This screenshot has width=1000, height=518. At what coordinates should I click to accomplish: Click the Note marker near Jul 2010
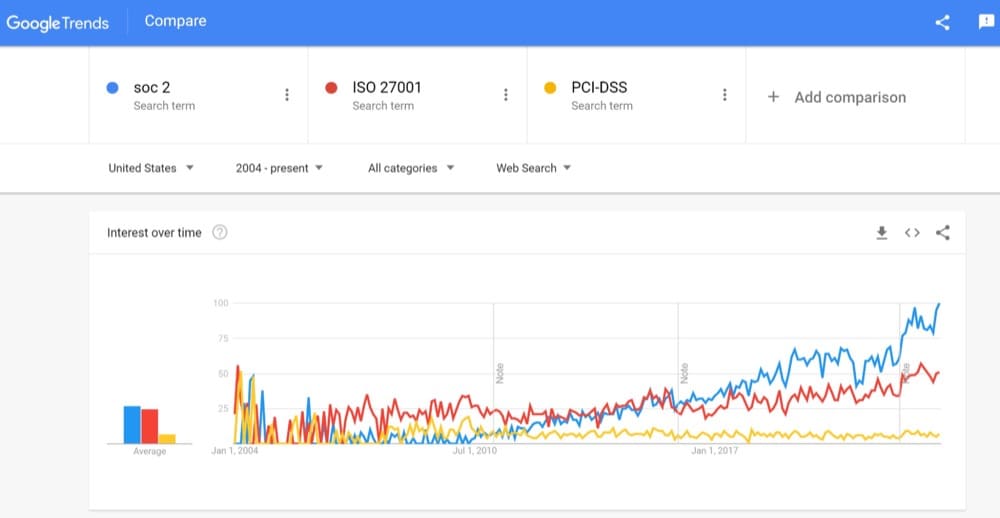click(x=500, y=373)
